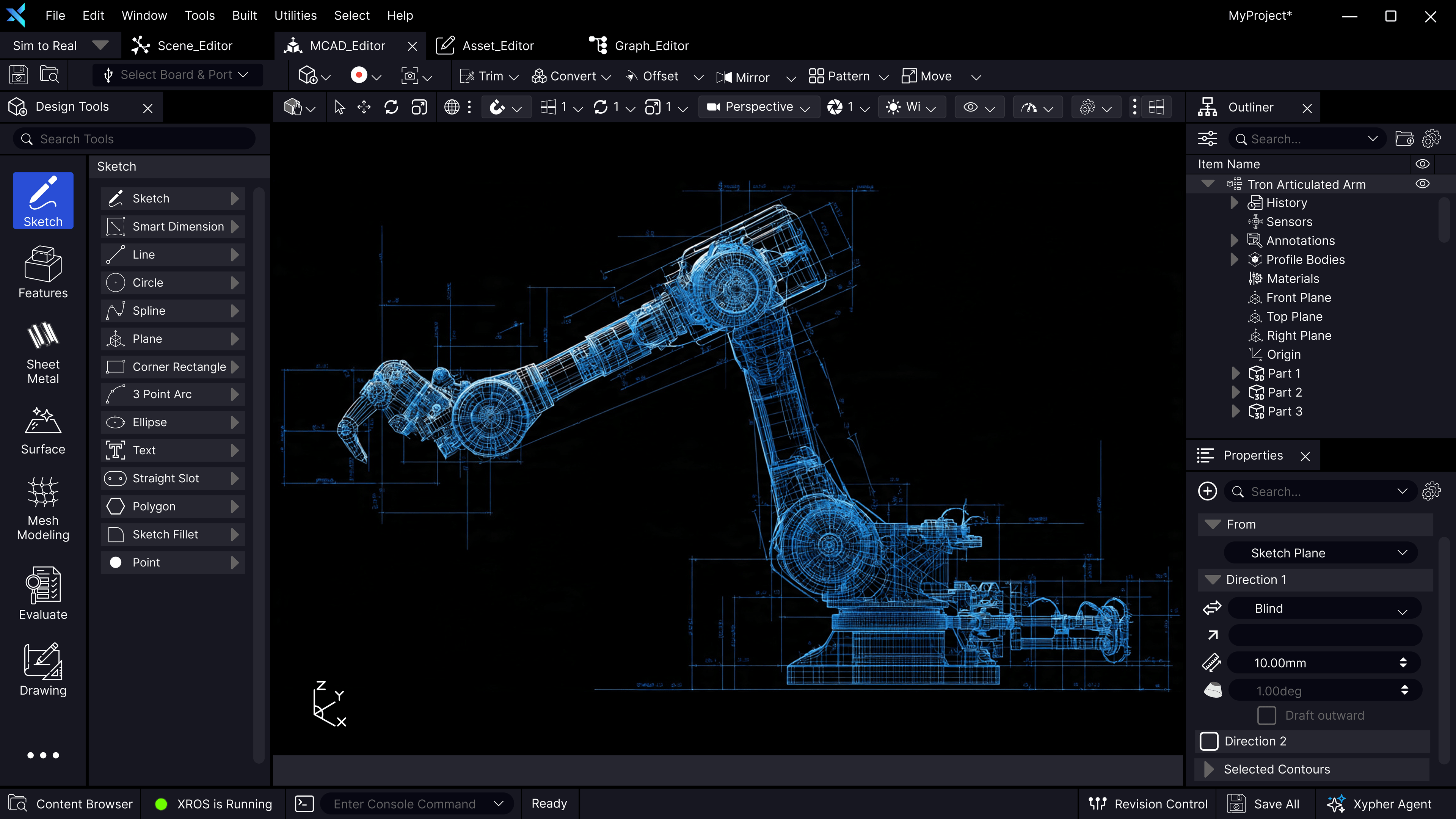
Task: Open the Utilities menu
Action: click(x=295, y=15)
